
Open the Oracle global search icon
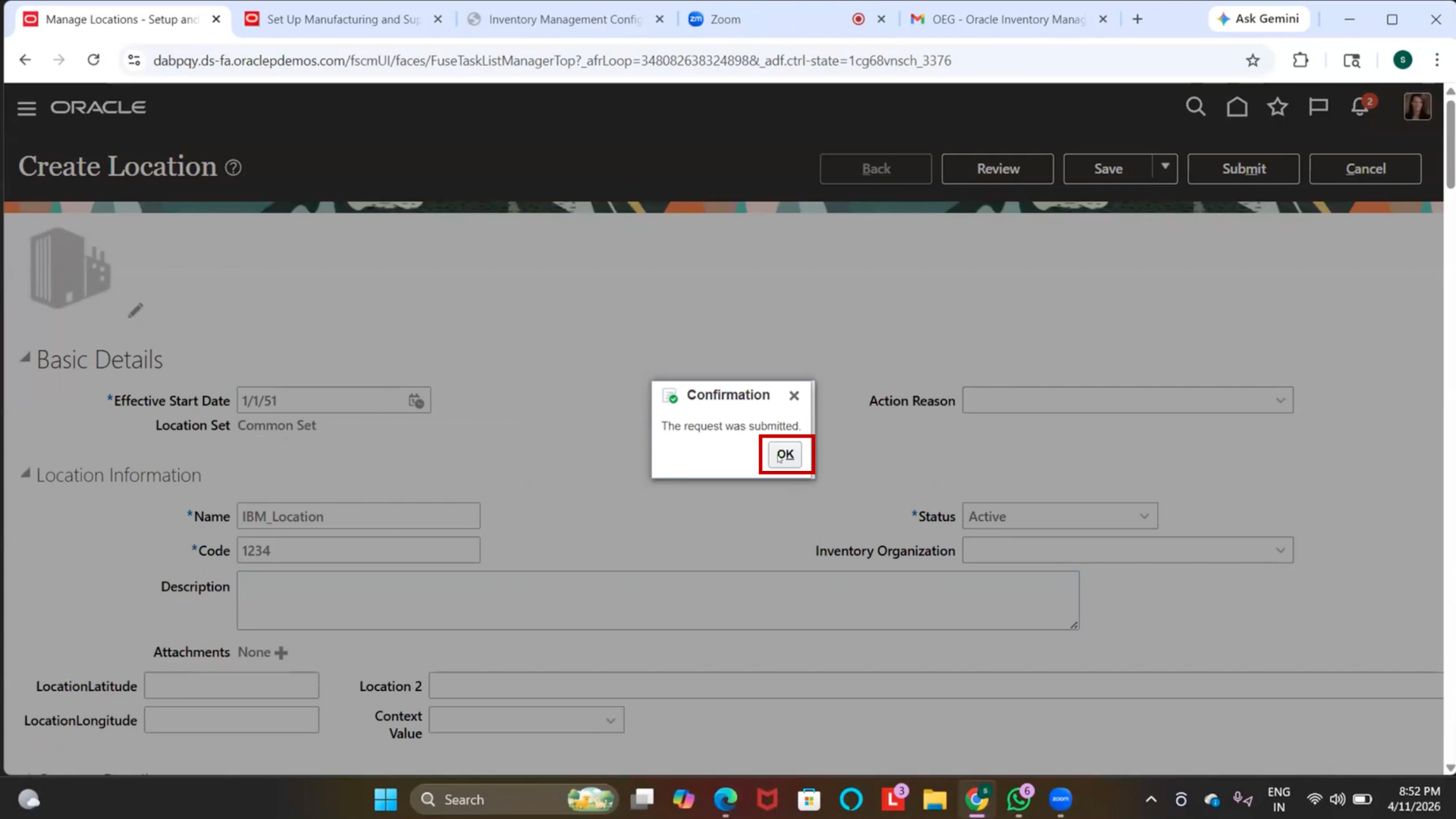[x=1196, y=107]
